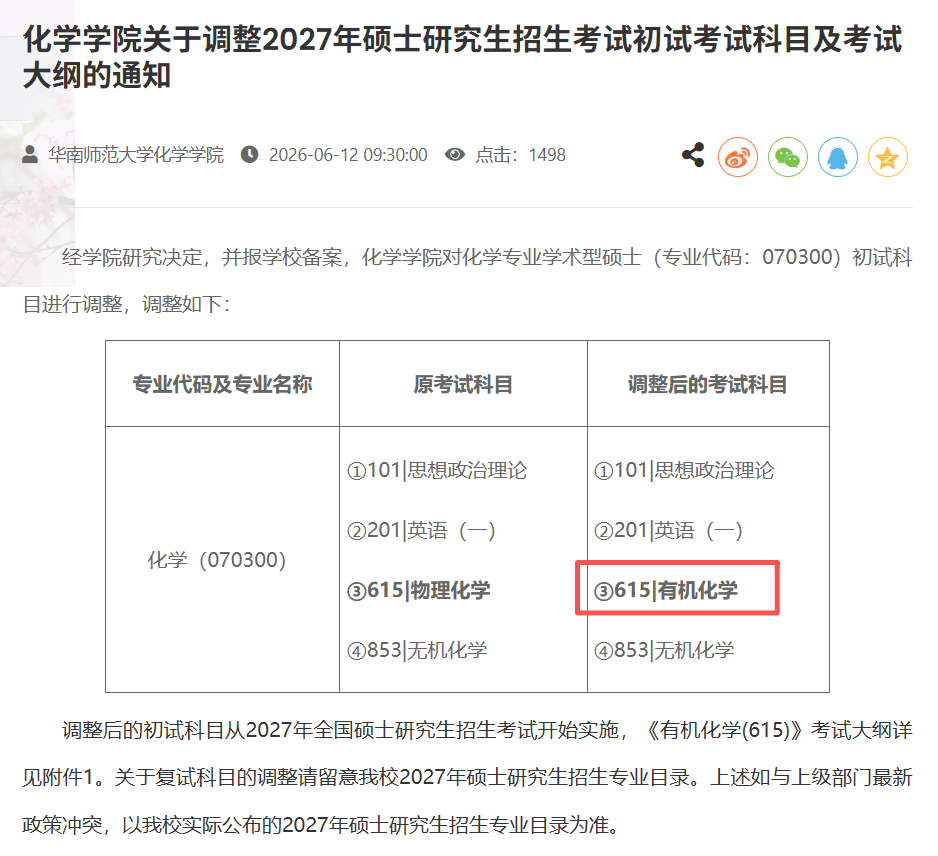Click the eye views icon
Viewport: 938px width, 856px height.
pos(455,154)
